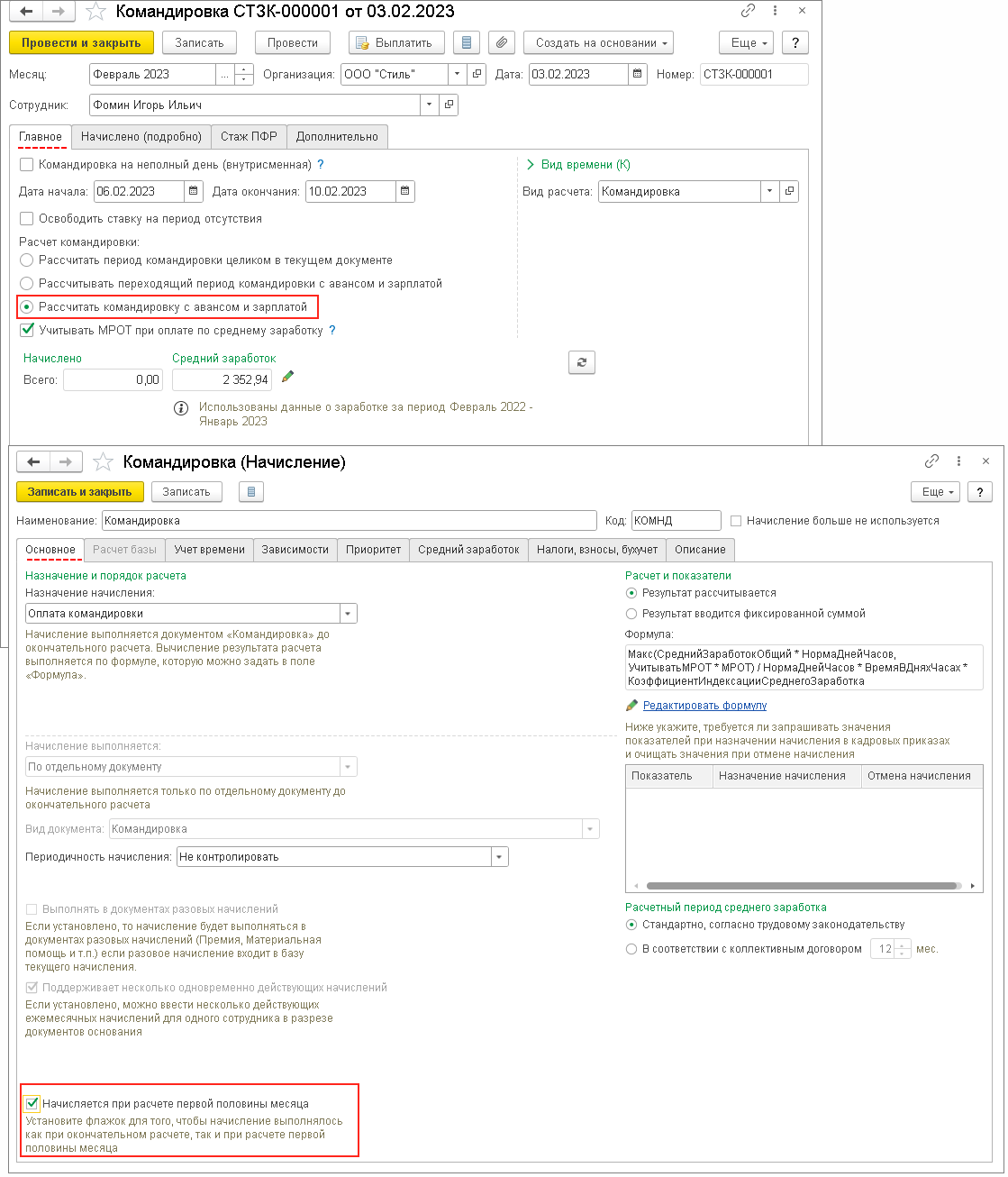Open help for неполный день checkbox
This screenshot has height=1177, width=1008.
point(321,164)
